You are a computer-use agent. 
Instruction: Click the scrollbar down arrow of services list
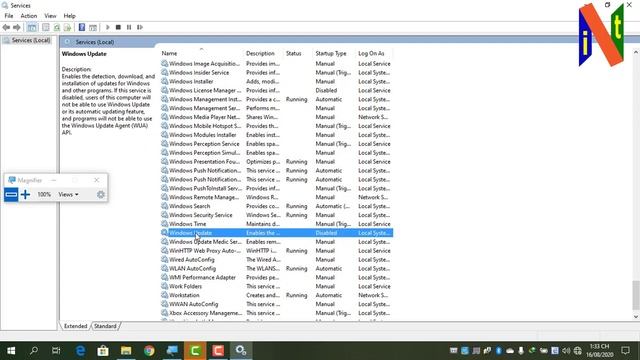click(636, 317)
